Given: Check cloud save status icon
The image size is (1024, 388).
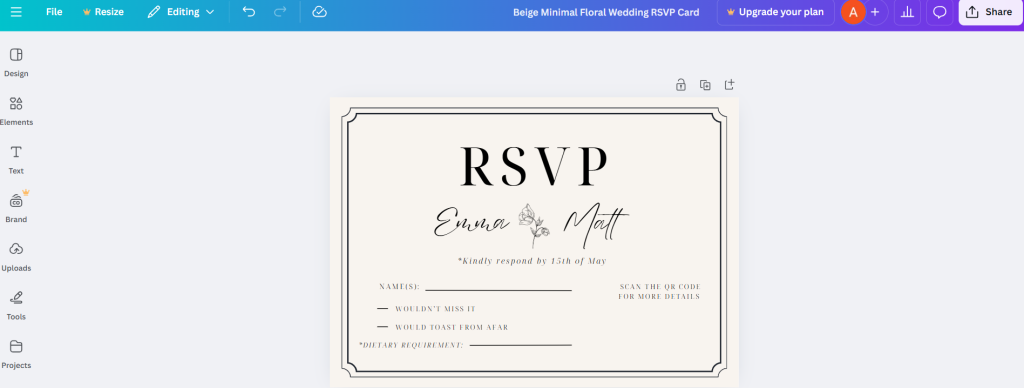Looking at the screenshot, I should [319, 12].
